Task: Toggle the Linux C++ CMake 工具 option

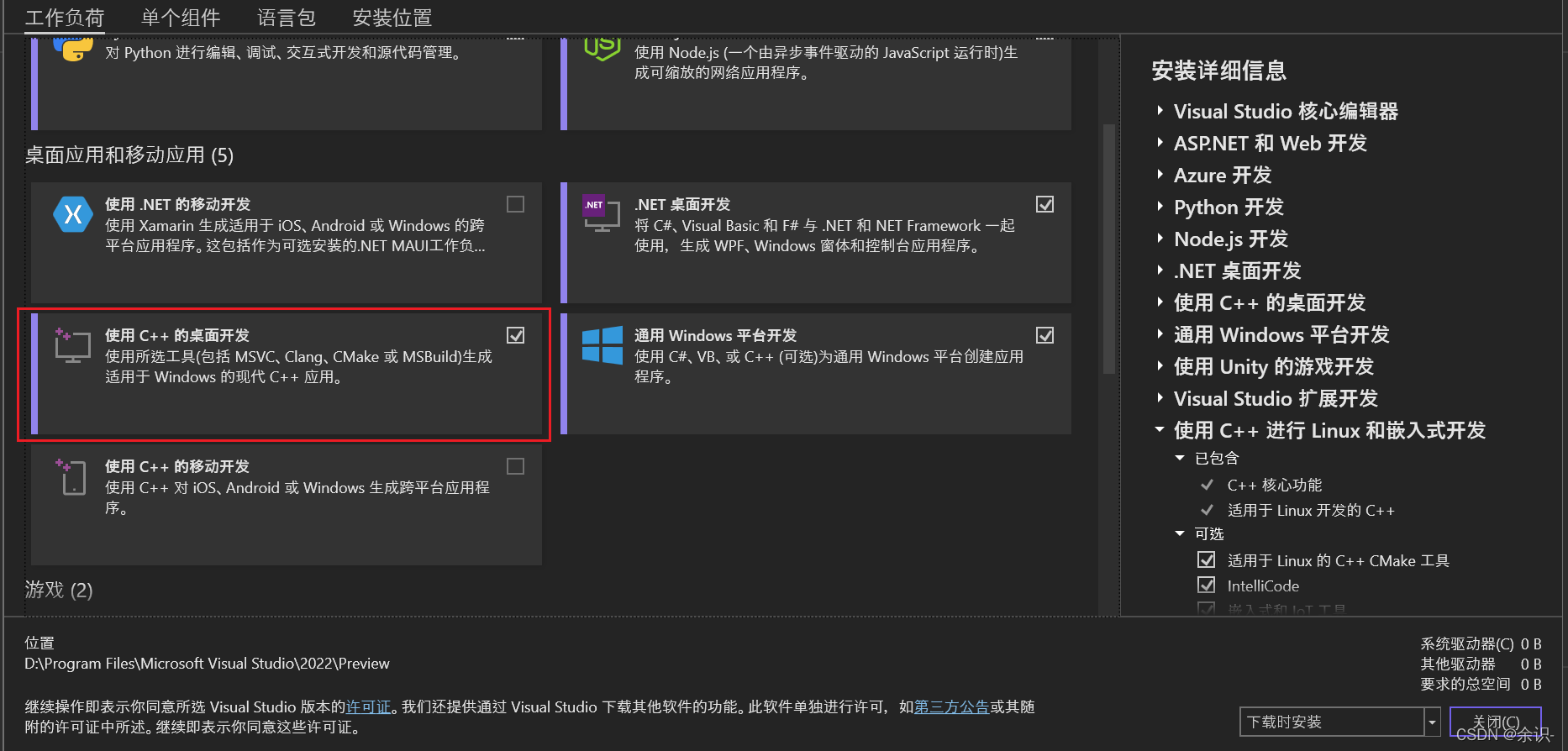Action: (1206, 559)
